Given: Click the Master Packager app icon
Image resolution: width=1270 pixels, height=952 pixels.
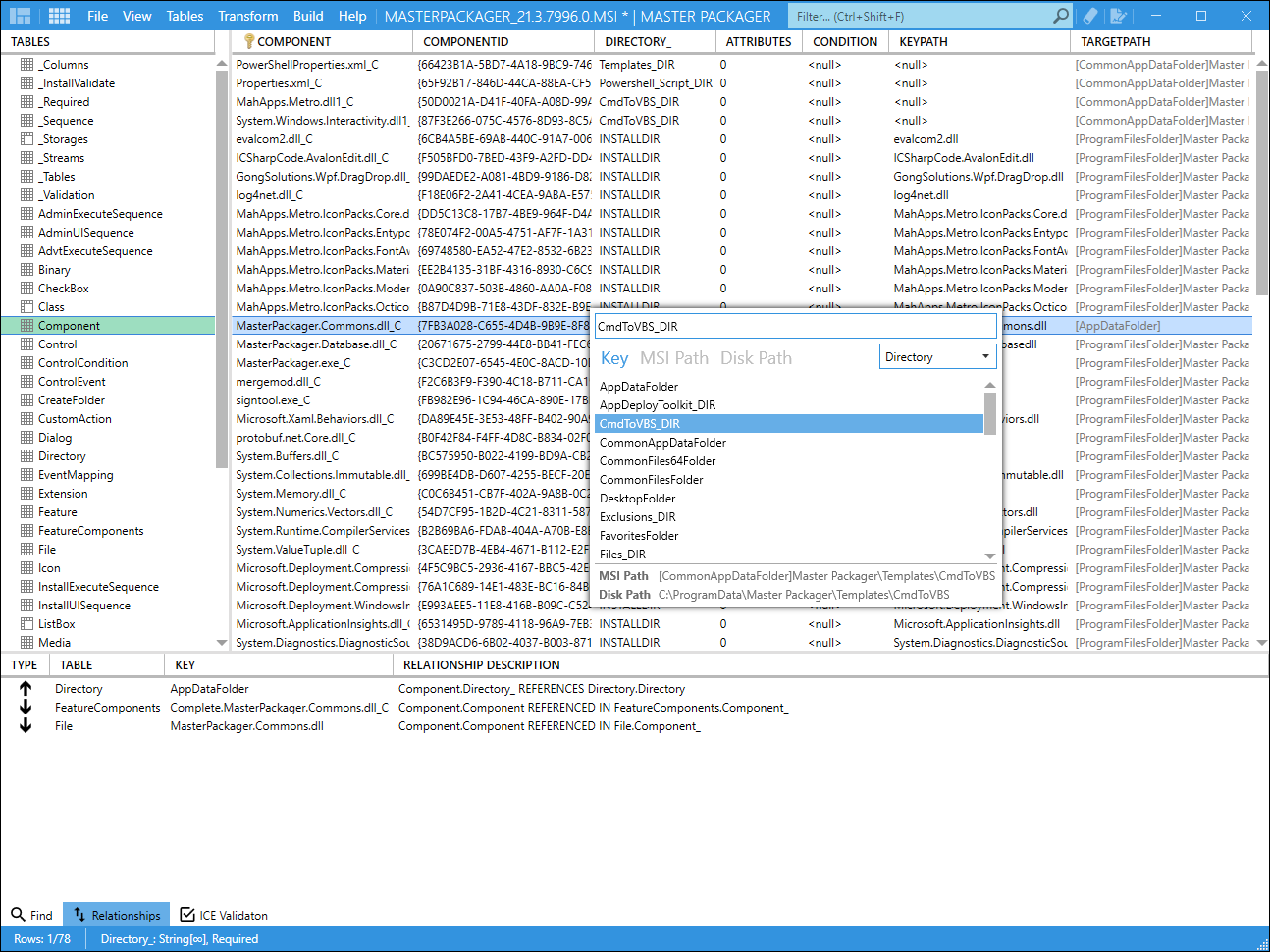Looking at the screenshot, I should coord(20,16).
